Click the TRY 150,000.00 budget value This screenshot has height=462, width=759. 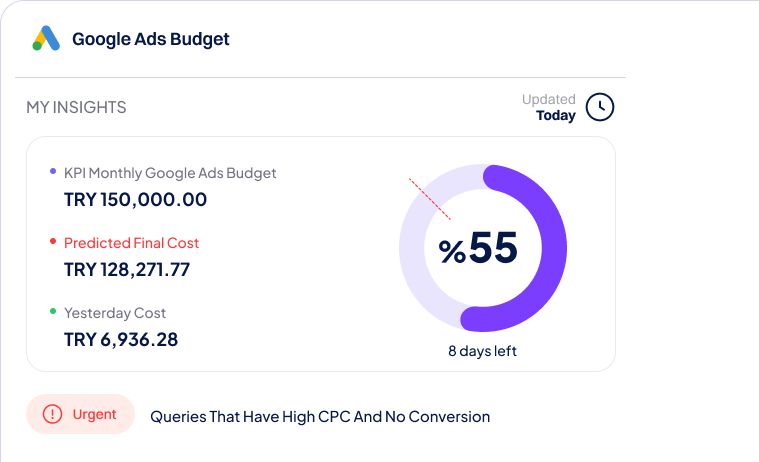coord(136,200)
